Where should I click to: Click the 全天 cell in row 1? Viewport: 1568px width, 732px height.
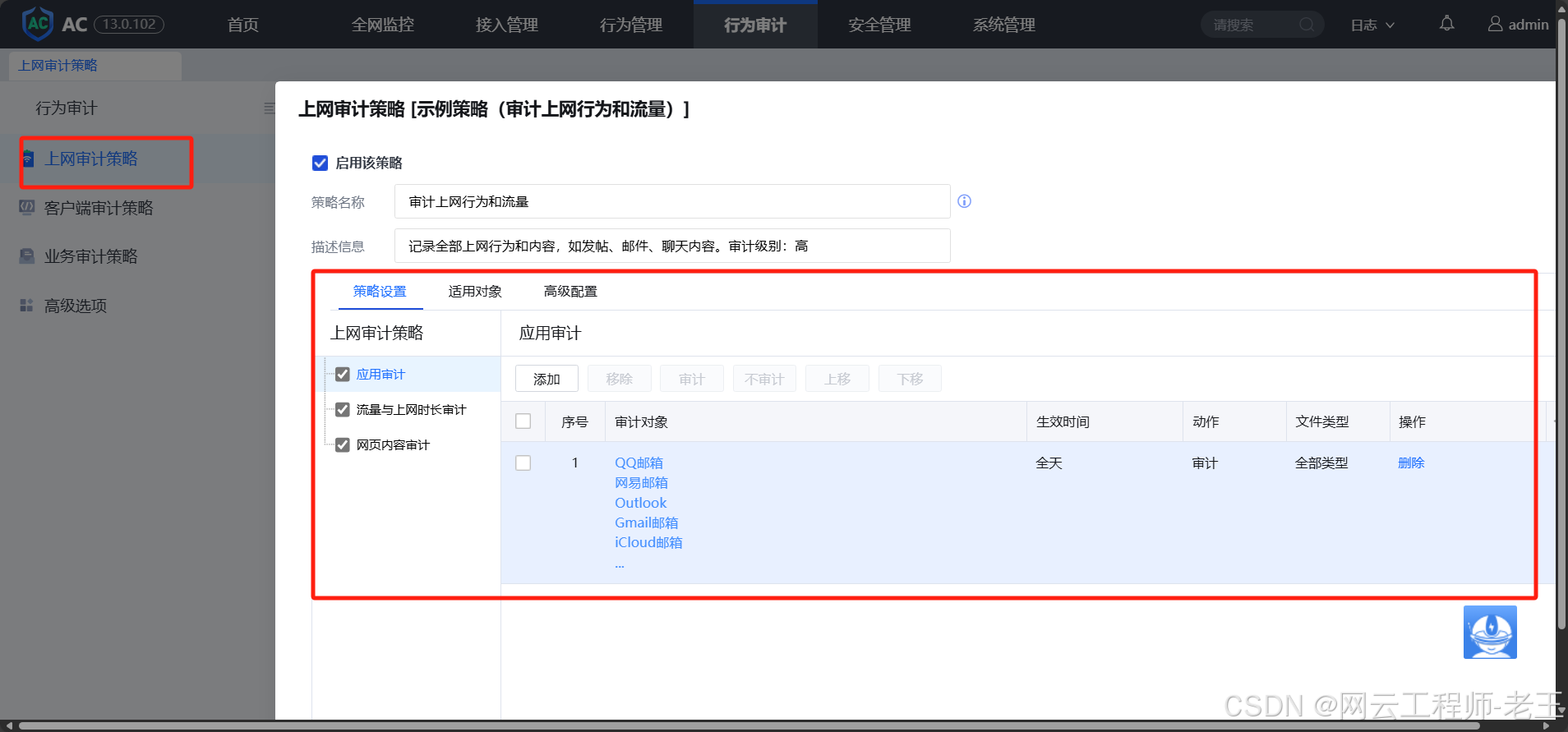(x=1049, y=463)
